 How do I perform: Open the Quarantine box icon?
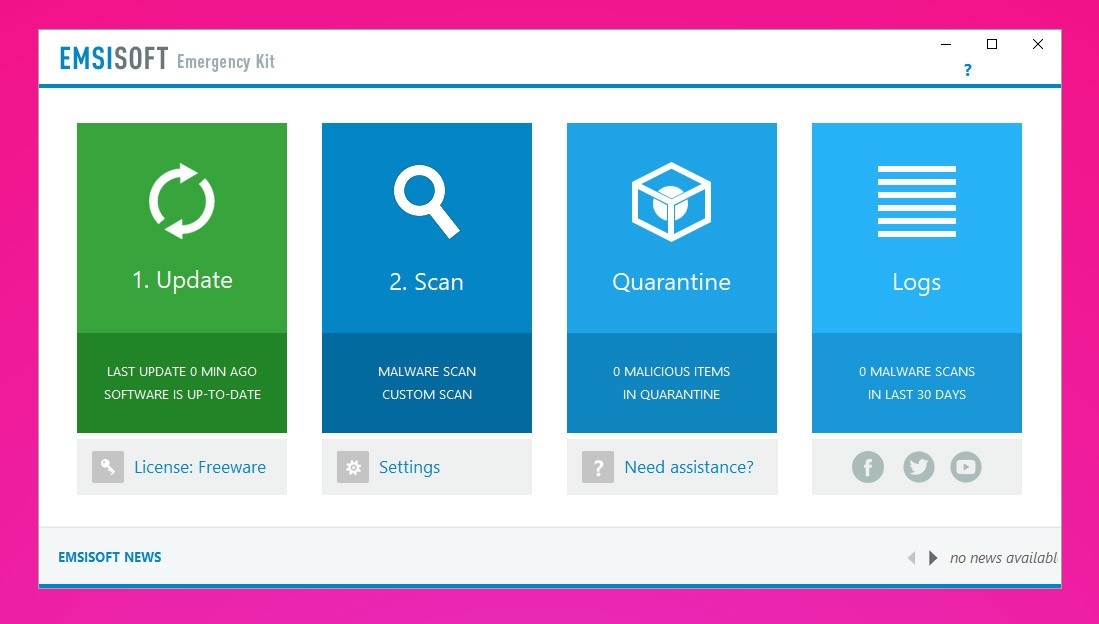pos(671,202)
